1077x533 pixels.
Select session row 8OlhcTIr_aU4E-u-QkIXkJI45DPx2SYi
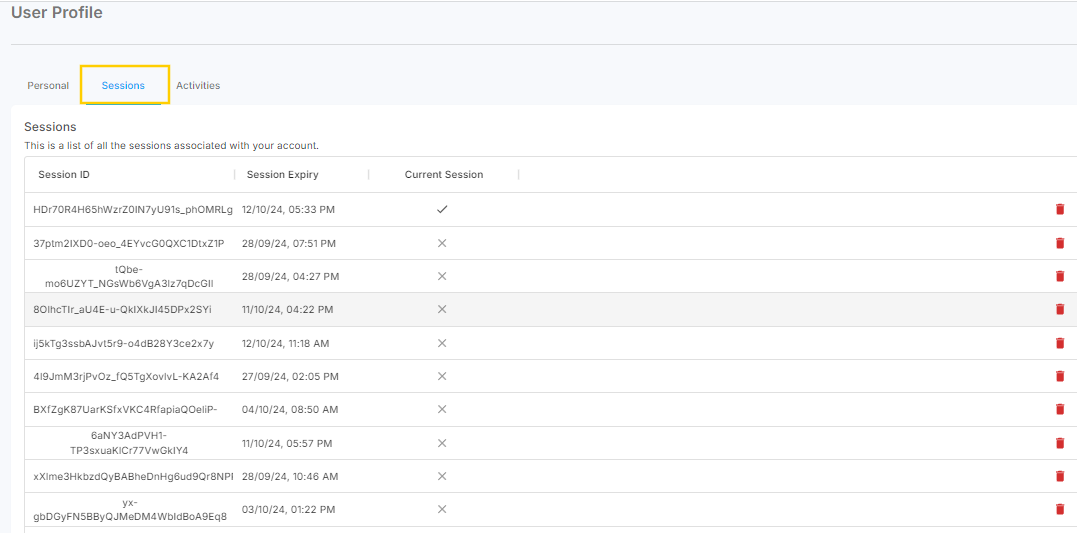coord(122,309)
